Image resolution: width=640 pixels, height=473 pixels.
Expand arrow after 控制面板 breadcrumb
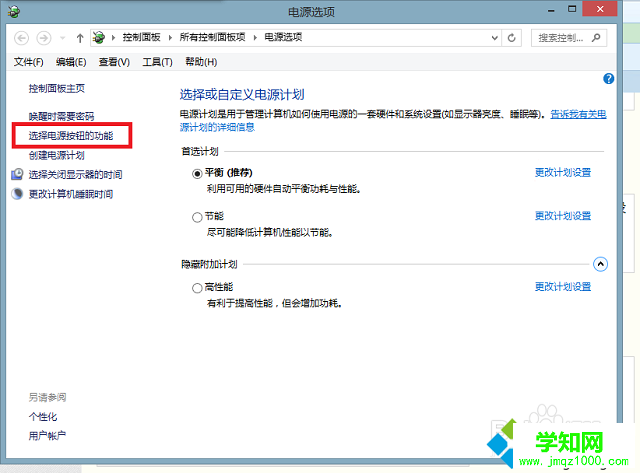tap(170, 38)
